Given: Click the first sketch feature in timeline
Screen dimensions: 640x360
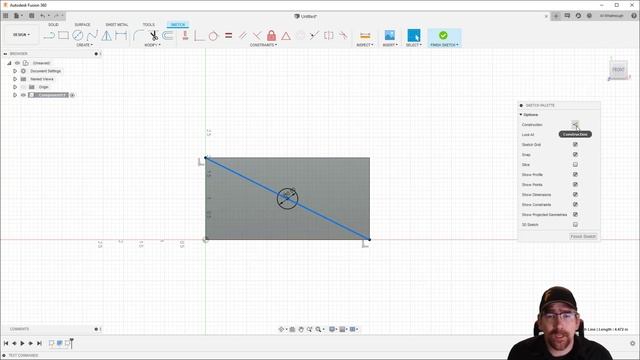Looking at the screenshot, I should click(x=52, y=343).
